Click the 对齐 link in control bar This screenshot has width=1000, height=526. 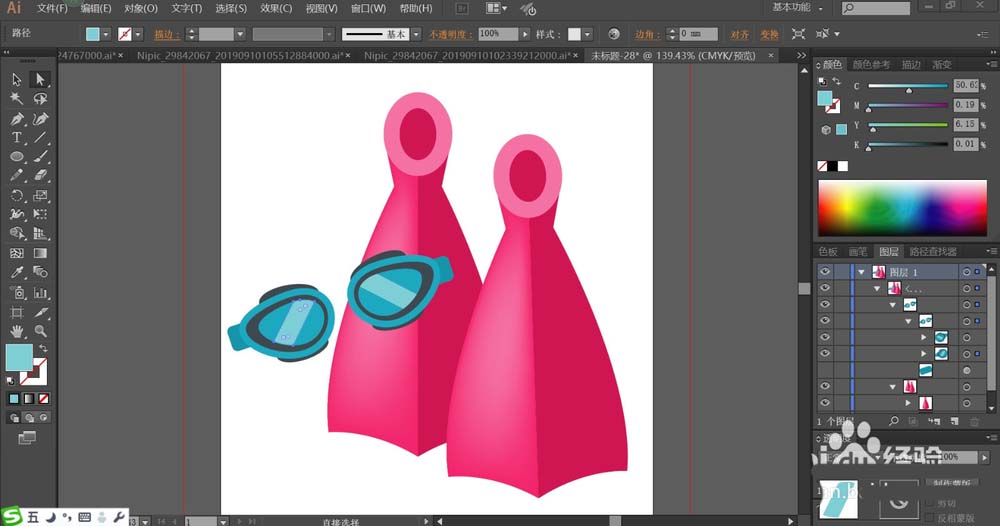[740, 34]
